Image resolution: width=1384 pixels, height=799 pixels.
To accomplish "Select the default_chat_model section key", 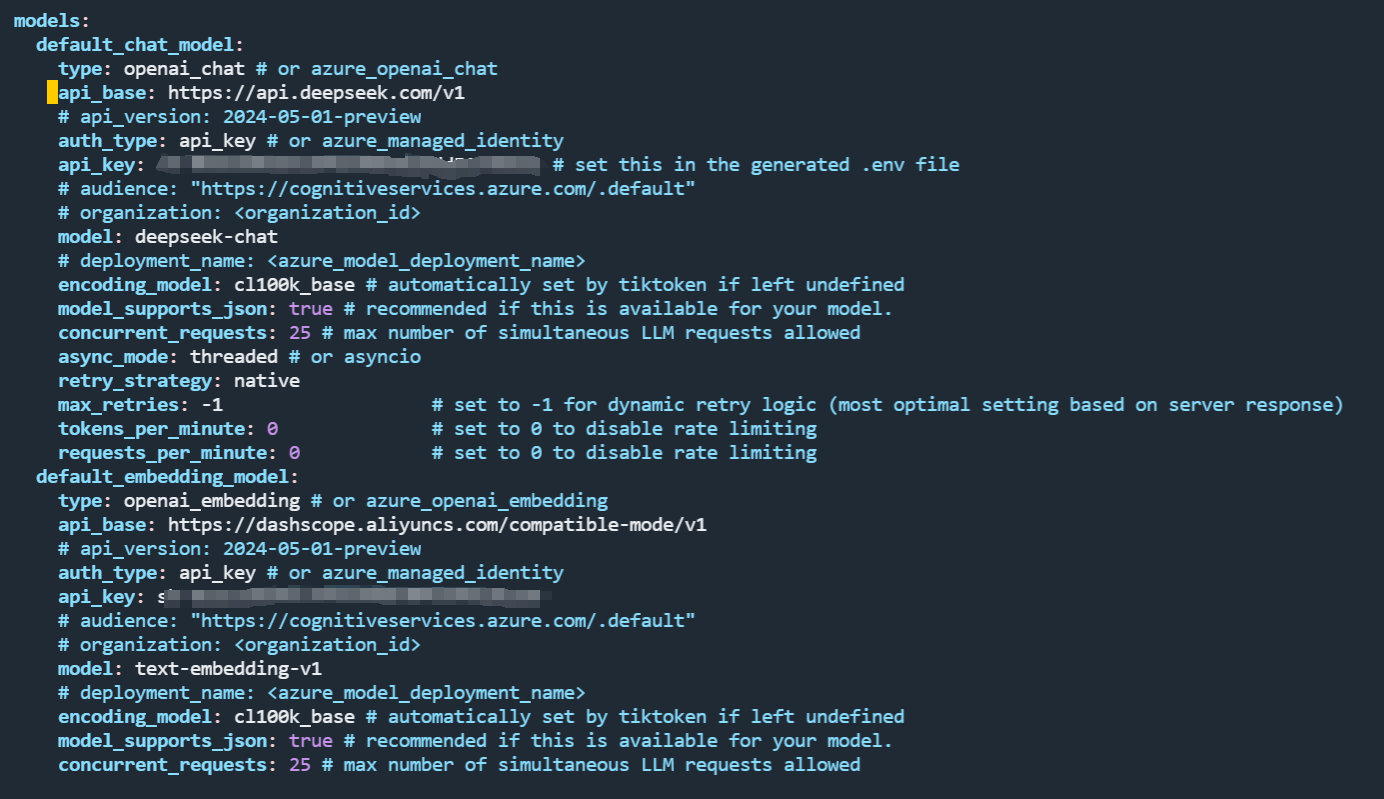I will tap(140, 45).
